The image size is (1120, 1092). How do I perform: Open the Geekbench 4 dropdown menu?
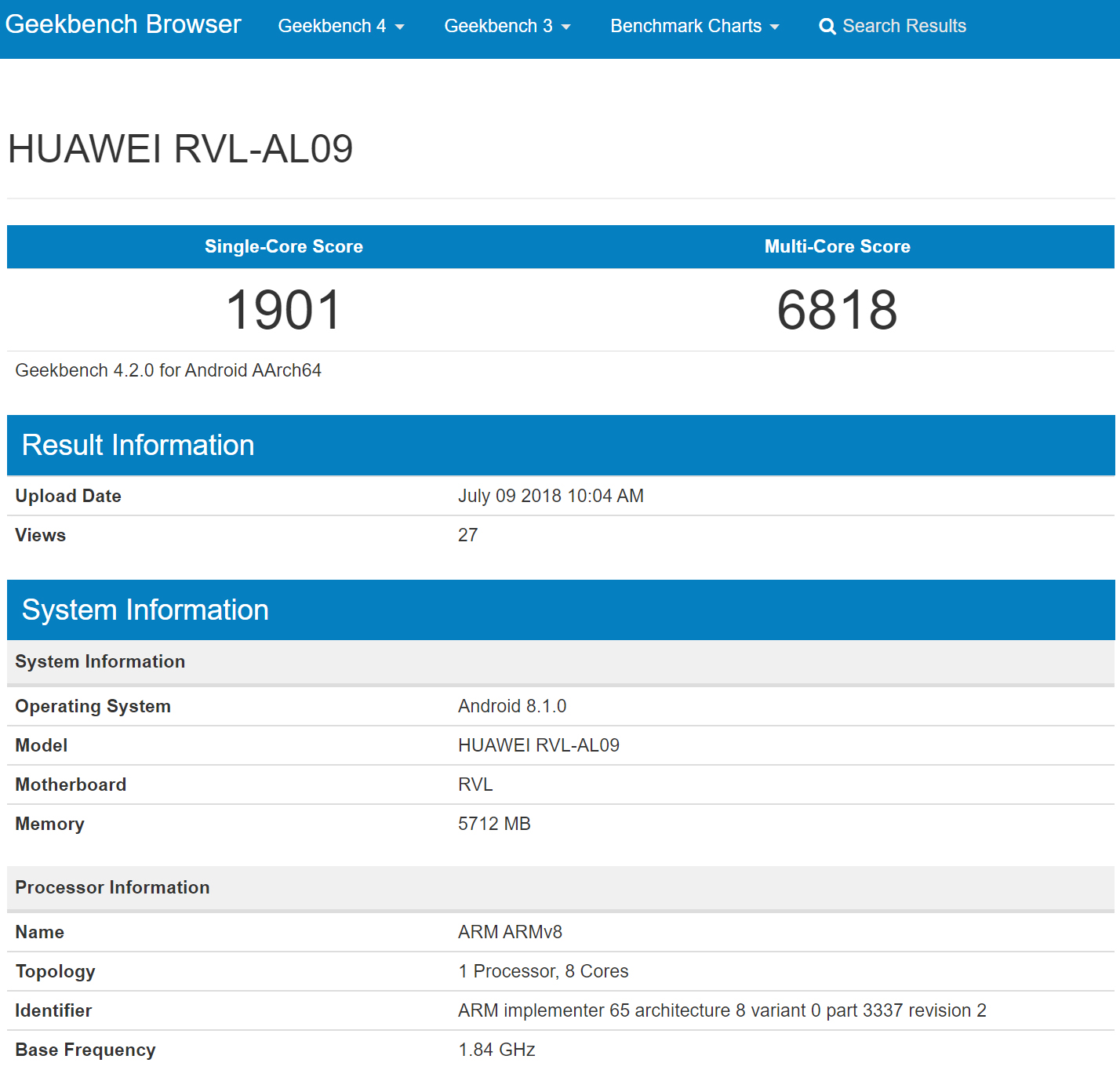point(341,26)
